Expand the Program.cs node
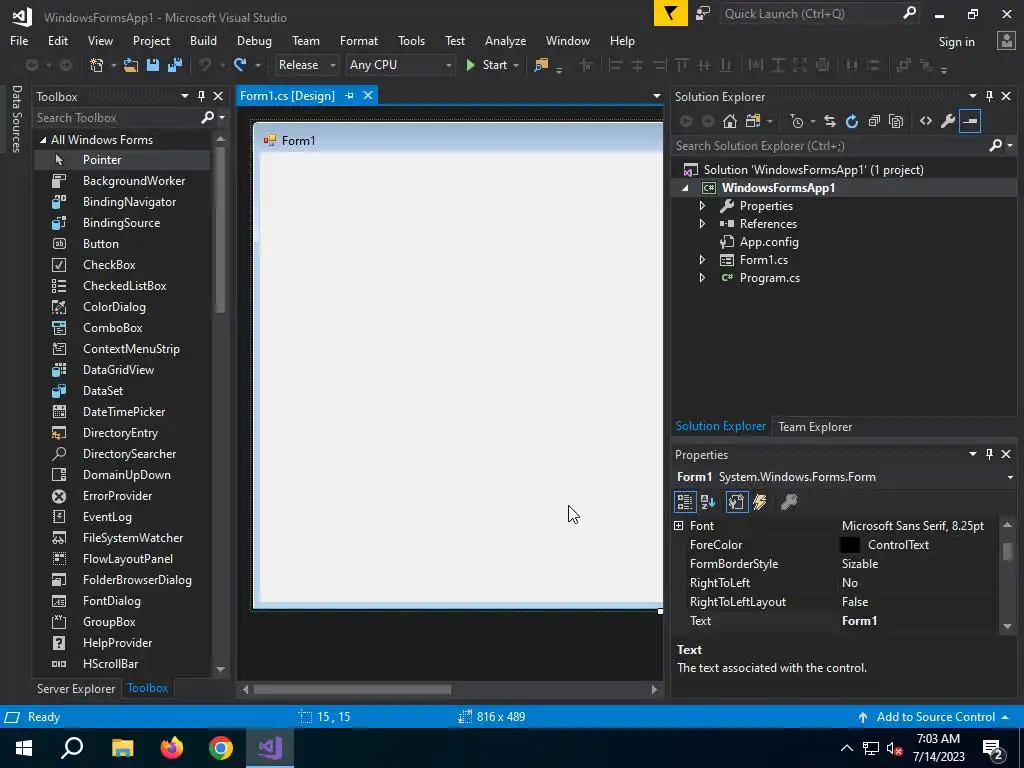 tap(702, 278)
